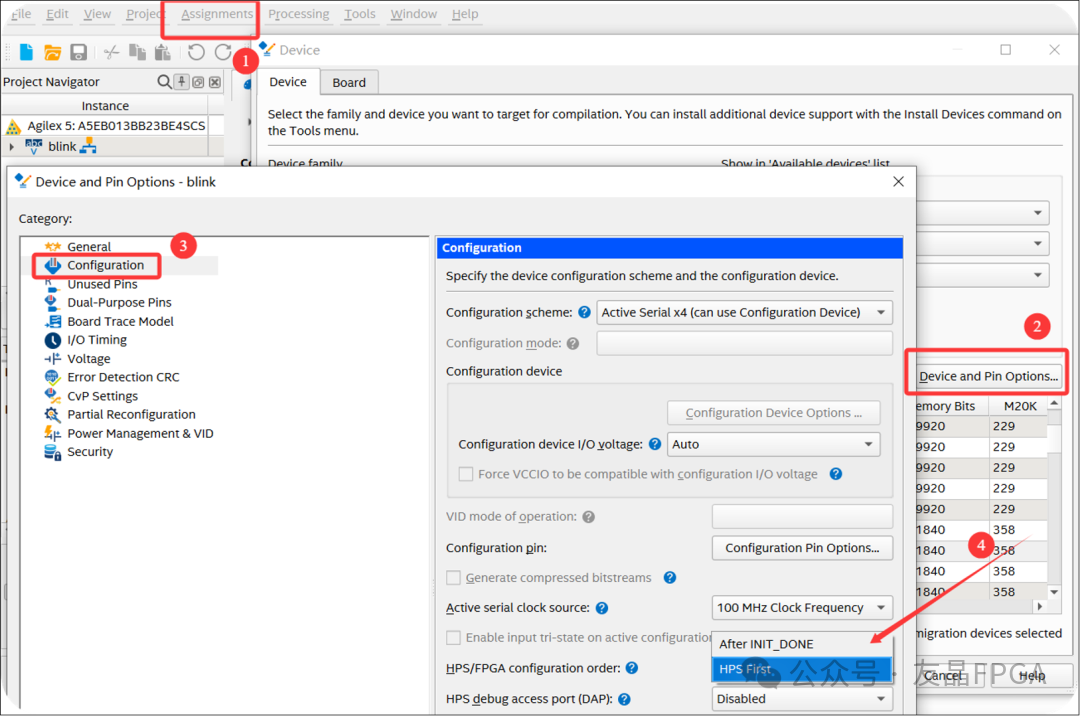This screenshot has width=1080, height=716.
Task: Open second dropdown in Device window
Action: (983, 244)
